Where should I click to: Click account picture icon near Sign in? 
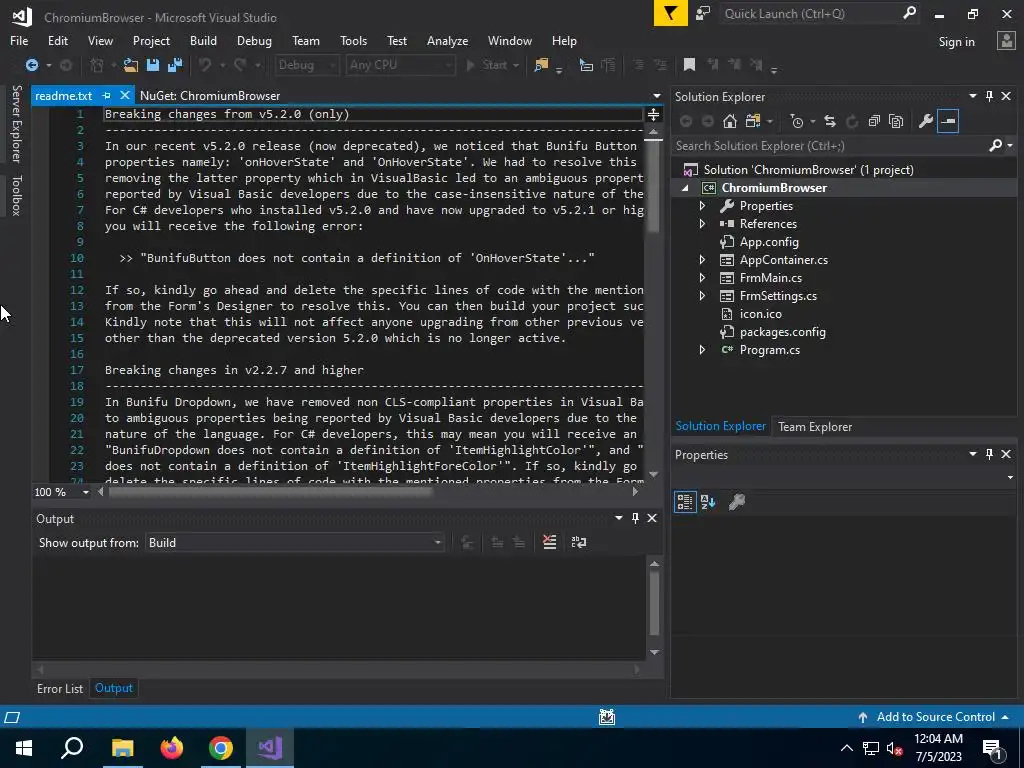click(1006, 41)
